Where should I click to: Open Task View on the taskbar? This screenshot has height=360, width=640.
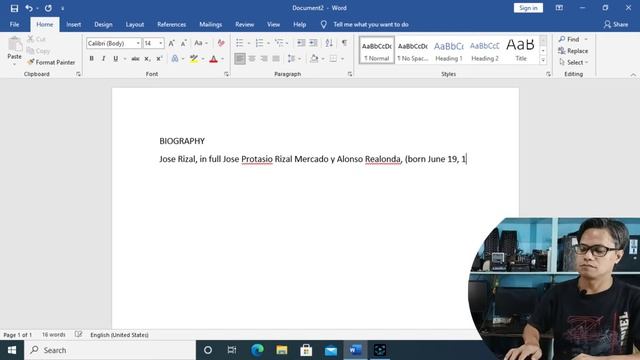(x=232, y=350)
